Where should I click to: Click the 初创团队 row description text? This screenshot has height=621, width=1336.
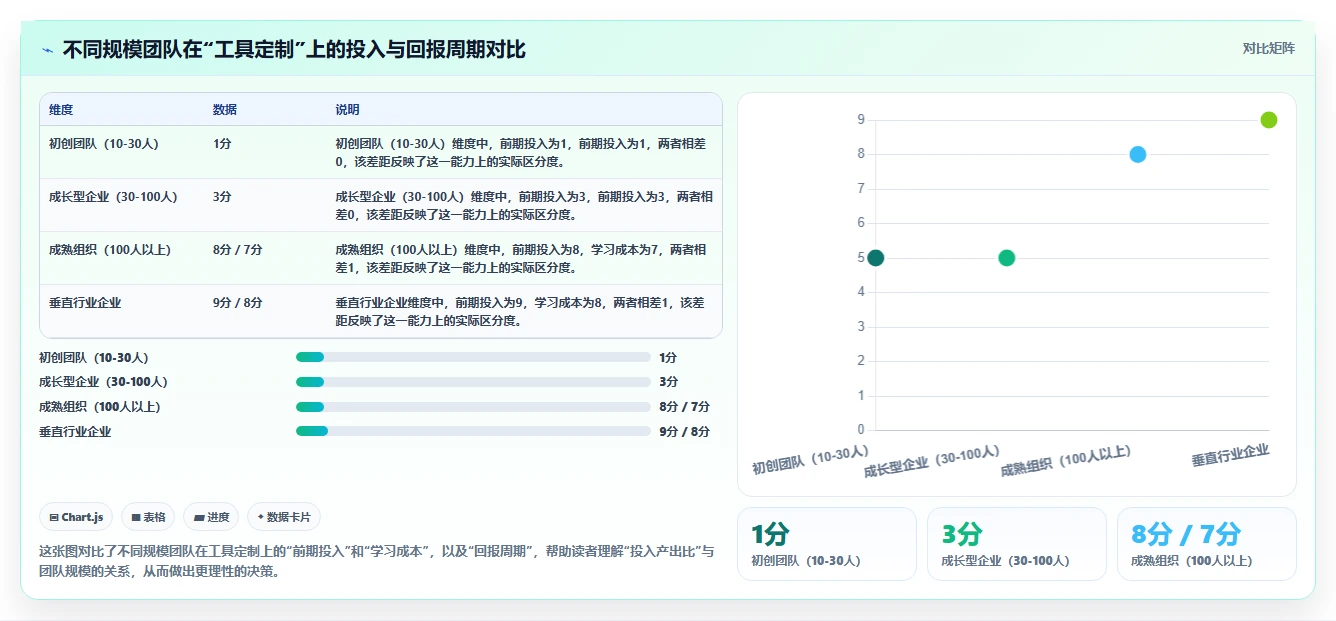coord(523,152)
